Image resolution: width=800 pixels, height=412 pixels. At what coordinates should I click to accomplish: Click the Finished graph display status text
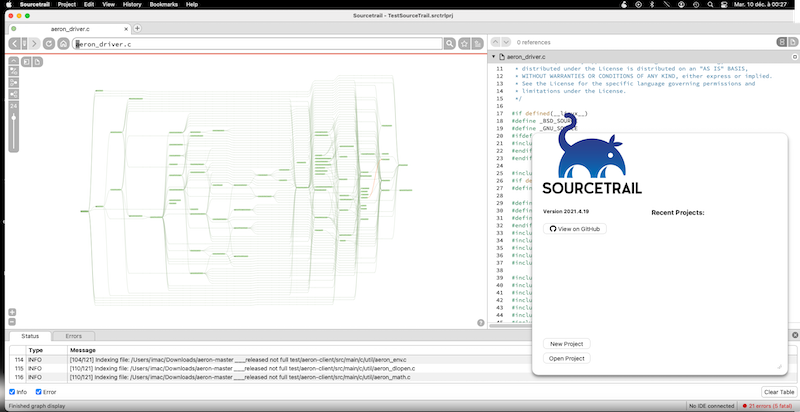click(x=37, y=406)
